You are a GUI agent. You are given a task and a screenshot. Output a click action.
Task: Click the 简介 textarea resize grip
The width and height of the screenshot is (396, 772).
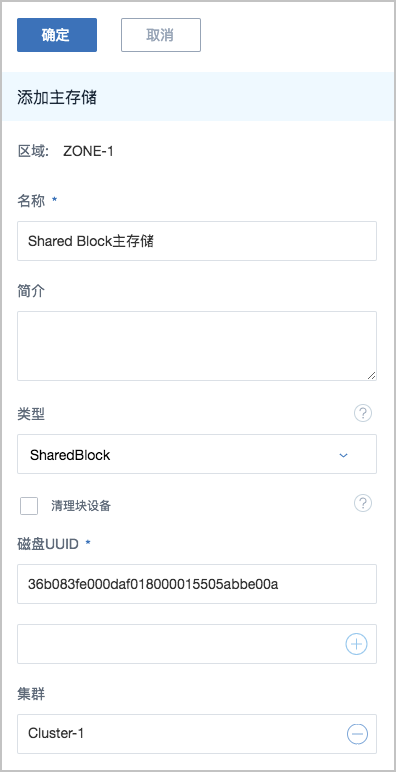click(371, 375)
